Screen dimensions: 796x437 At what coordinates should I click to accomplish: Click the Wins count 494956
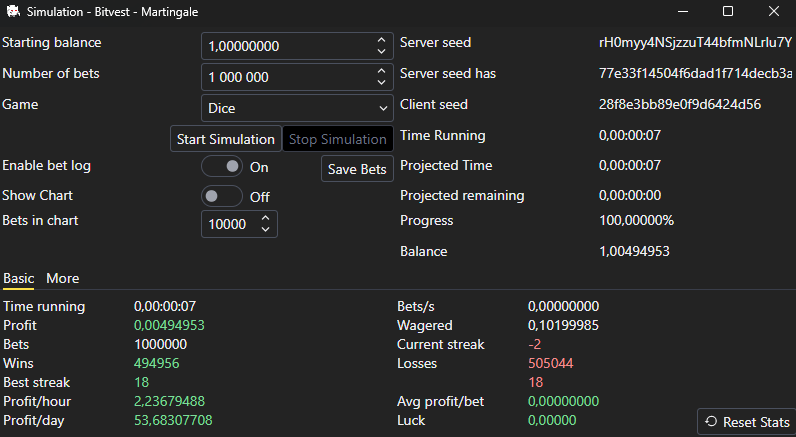click(157, 363)
